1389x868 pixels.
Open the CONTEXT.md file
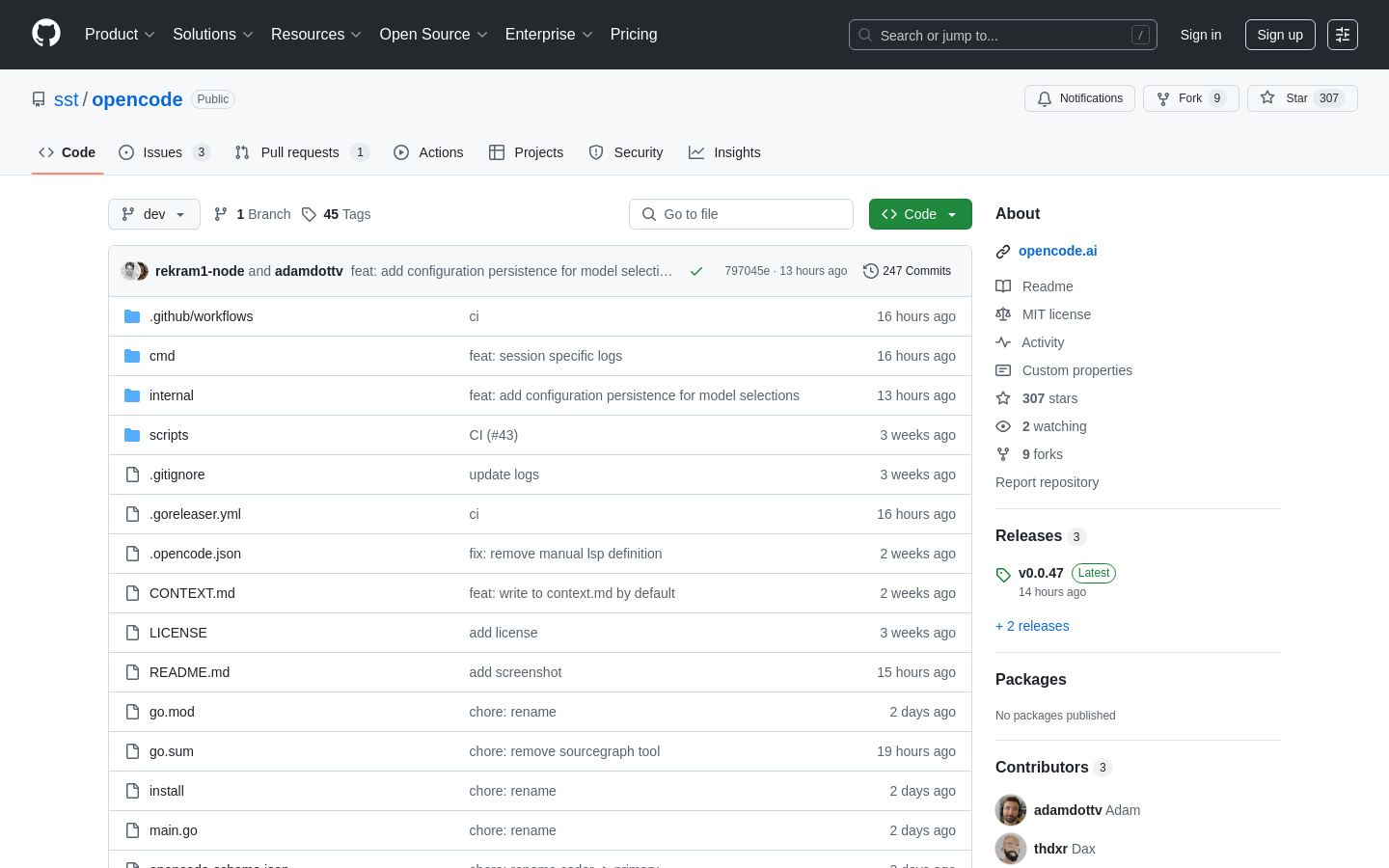point(192,593)
